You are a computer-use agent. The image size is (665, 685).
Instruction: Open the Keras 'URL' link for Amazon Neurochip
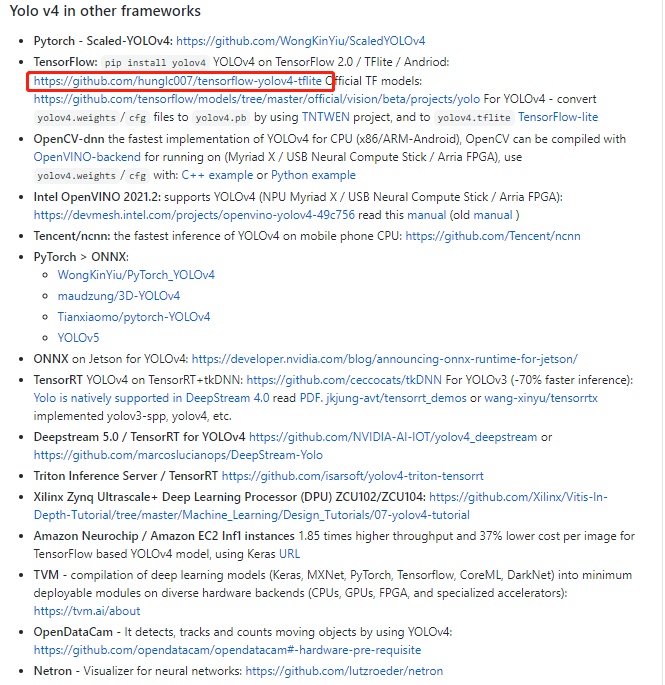tap(290, 554)
